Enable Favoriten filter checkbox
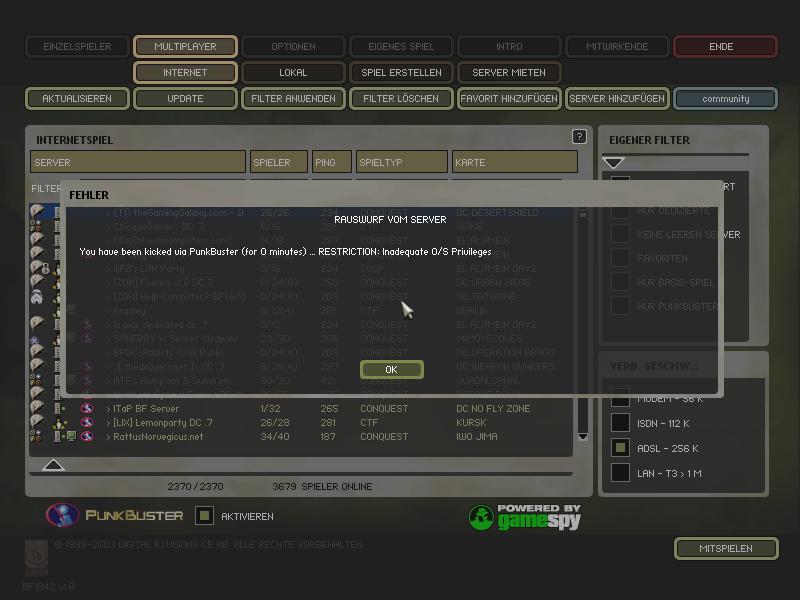This screenshot has height=600, width=800. pyautogui.click(x=620, y=258)
